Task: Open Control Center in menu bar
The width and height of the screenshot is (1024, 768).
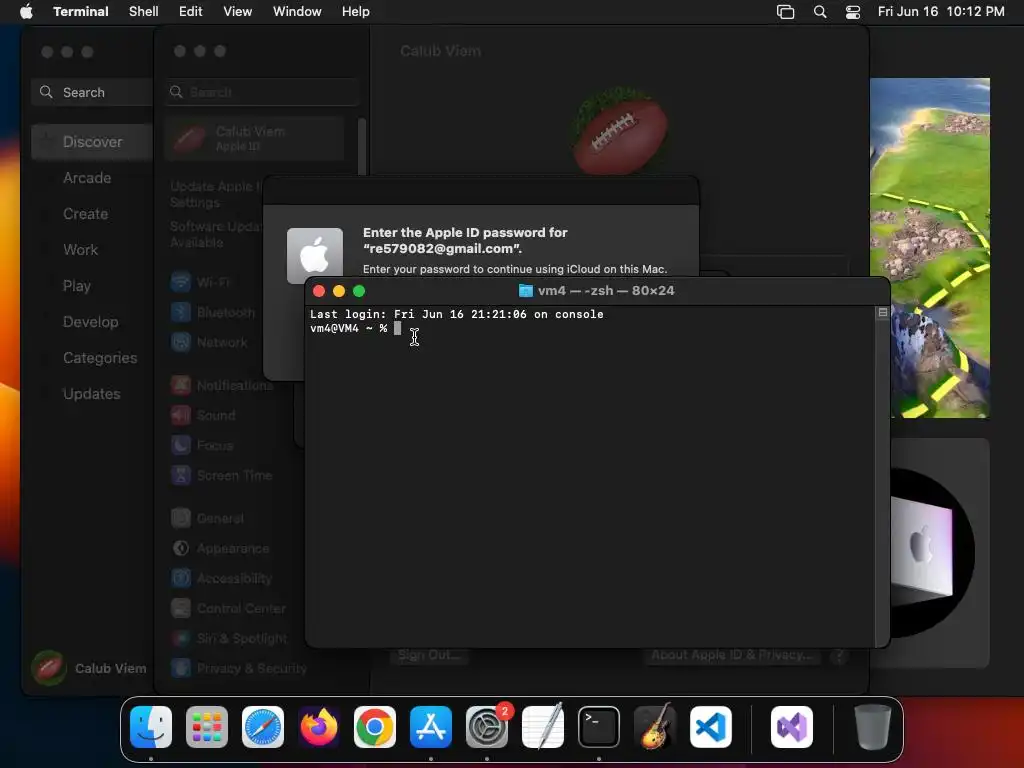Action: point(853,12)
